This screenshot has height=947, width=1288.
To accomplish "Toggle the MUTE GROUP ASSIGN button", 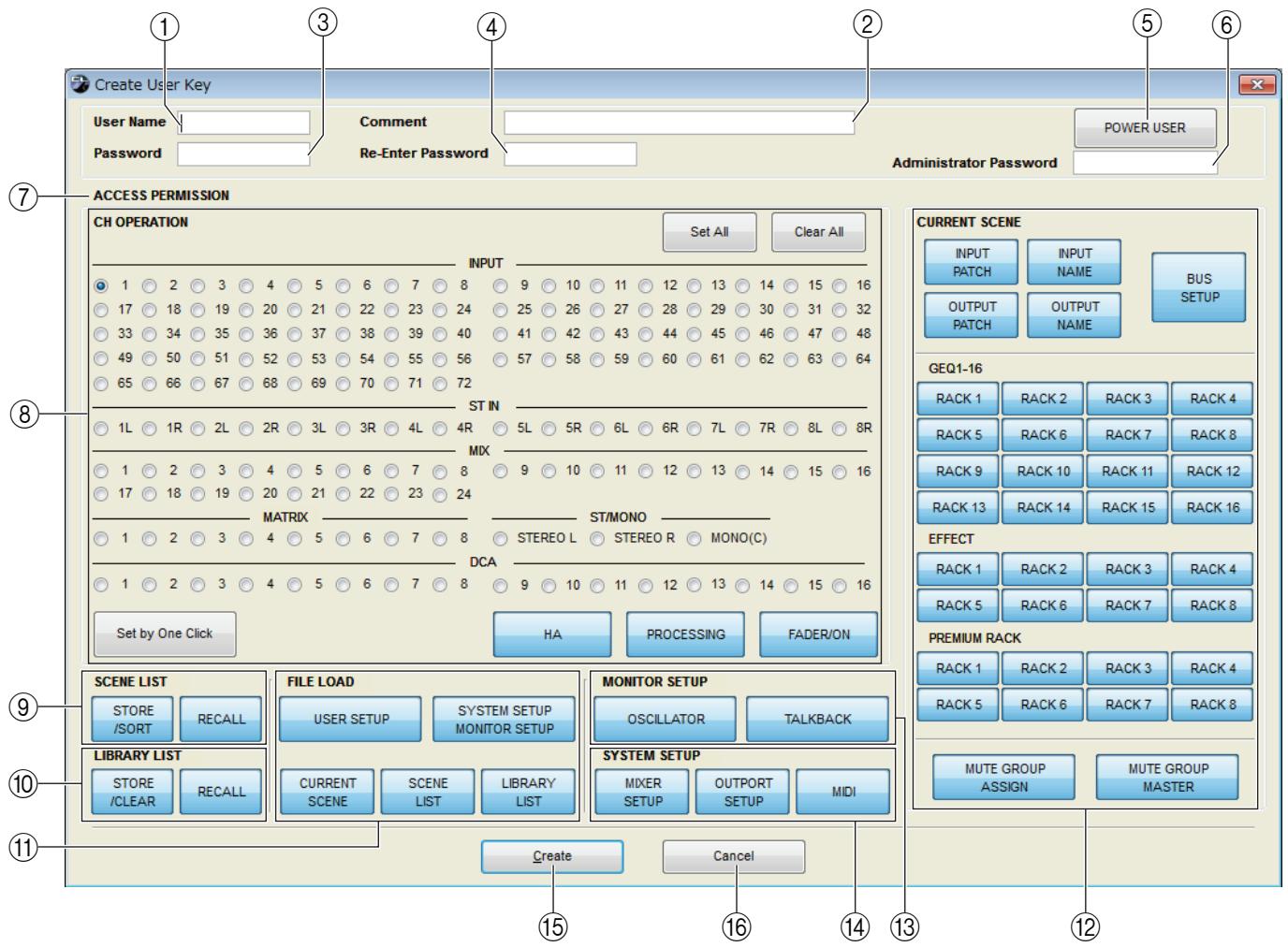I will (1004, 778).
